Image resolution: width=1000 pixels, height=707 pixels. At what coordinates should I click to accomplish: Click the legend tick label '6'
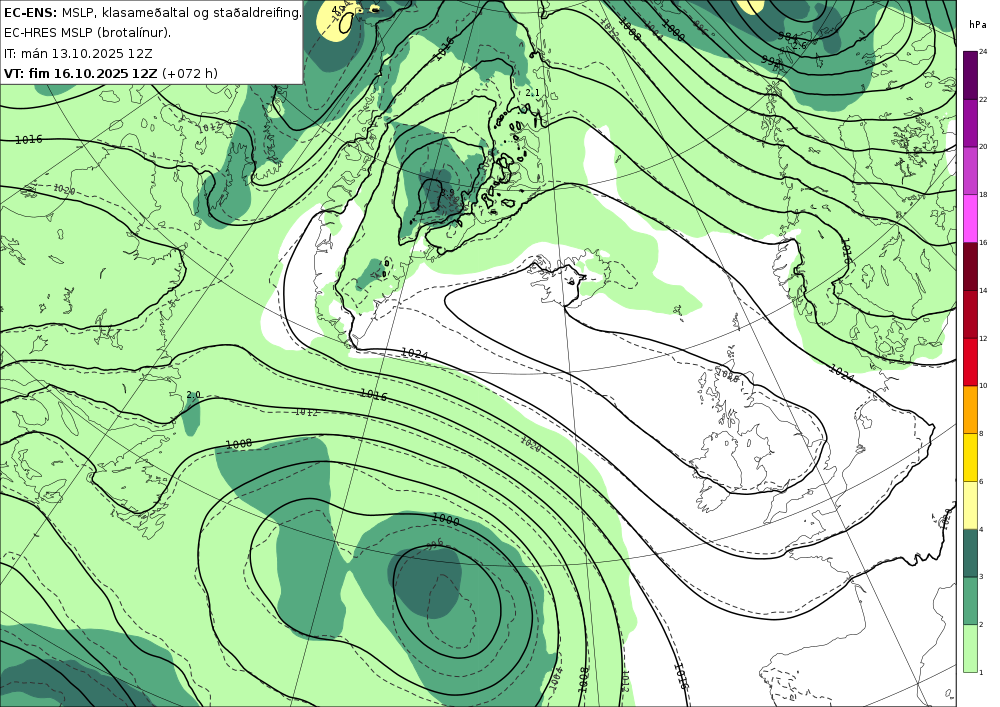tap(981, 481)
